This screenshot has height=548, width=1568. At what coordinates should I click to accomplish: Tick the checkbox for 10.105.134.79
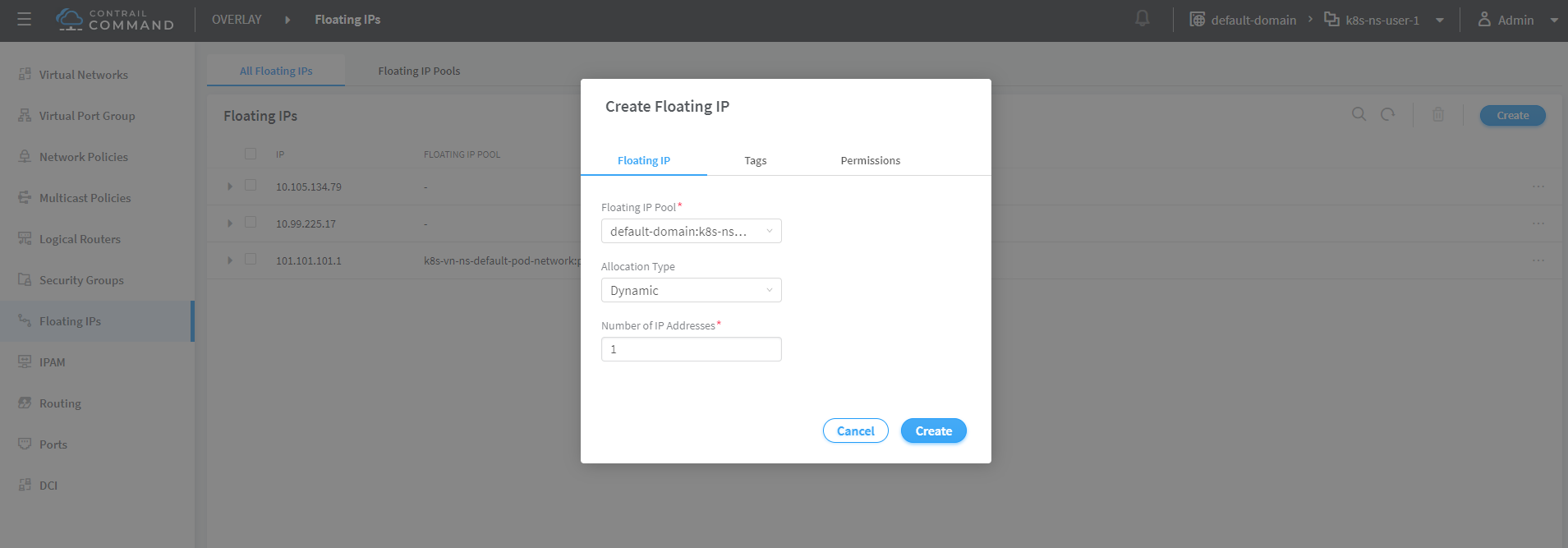(x=251, y=186)
